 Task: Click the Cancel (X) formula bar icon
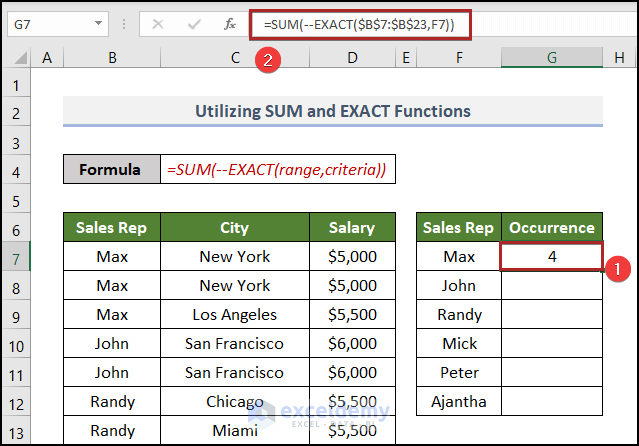tap(157, 23)
